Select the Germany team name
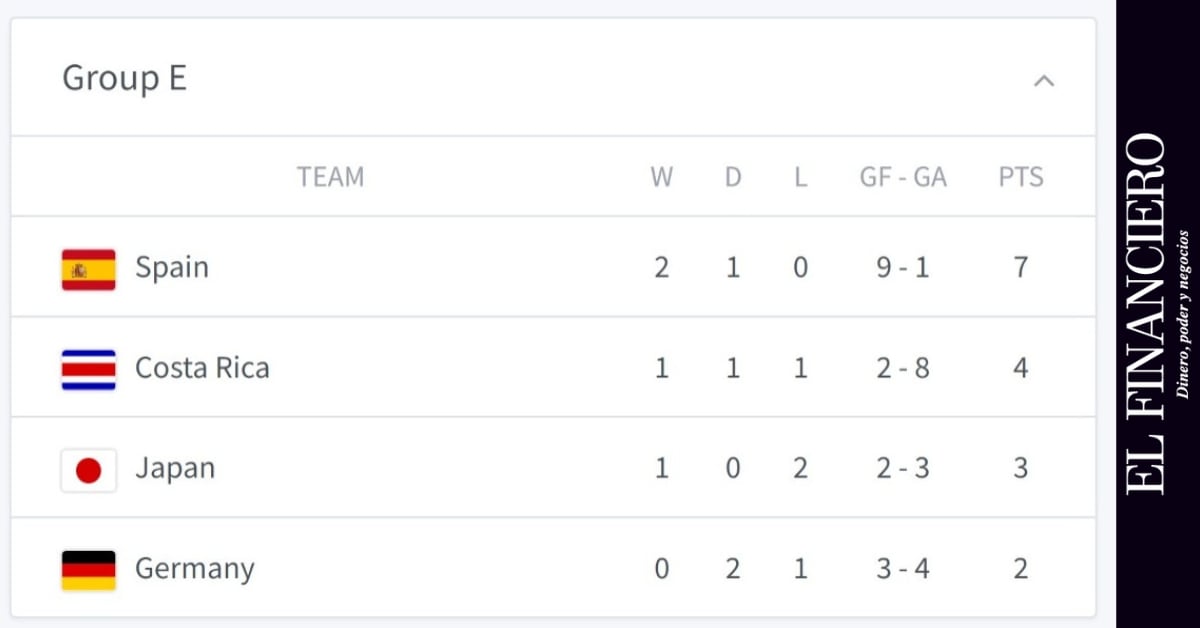1200x628 pixels. pyautogui.click(x=195, y=569)
